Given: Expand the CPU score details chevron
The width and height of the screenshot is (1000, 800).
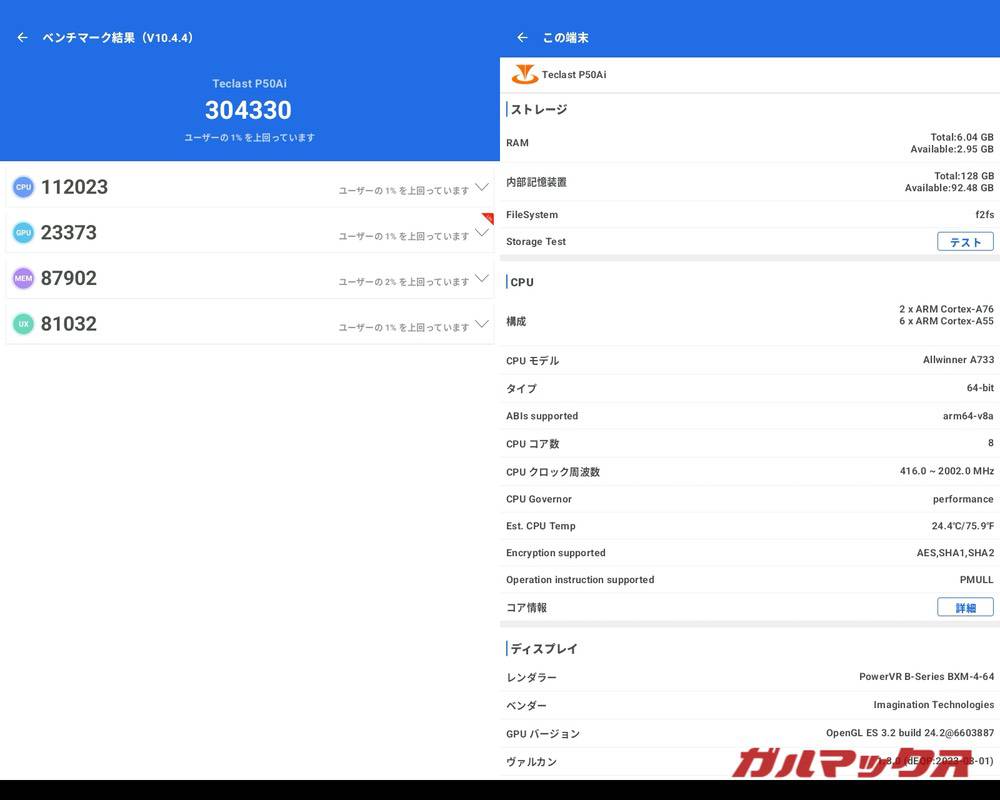Looking at the screenshot, I should coord(483,187).
